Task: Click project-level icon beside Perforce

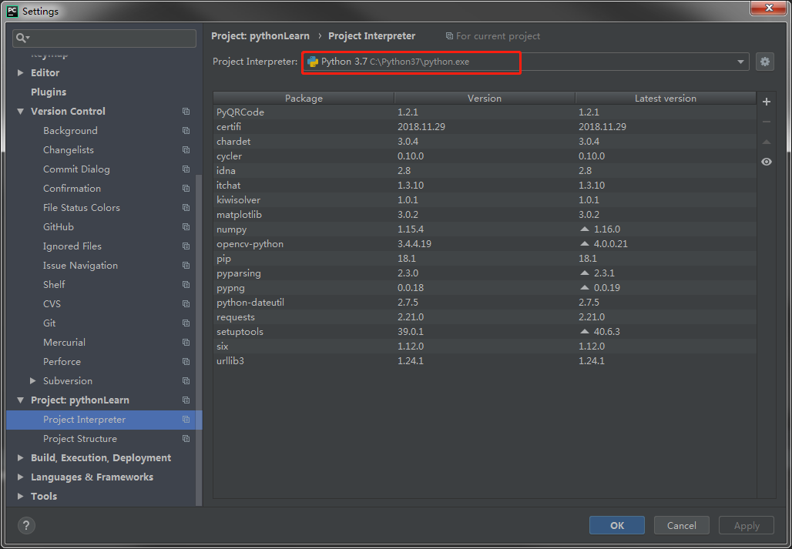Action: point(186,362)
